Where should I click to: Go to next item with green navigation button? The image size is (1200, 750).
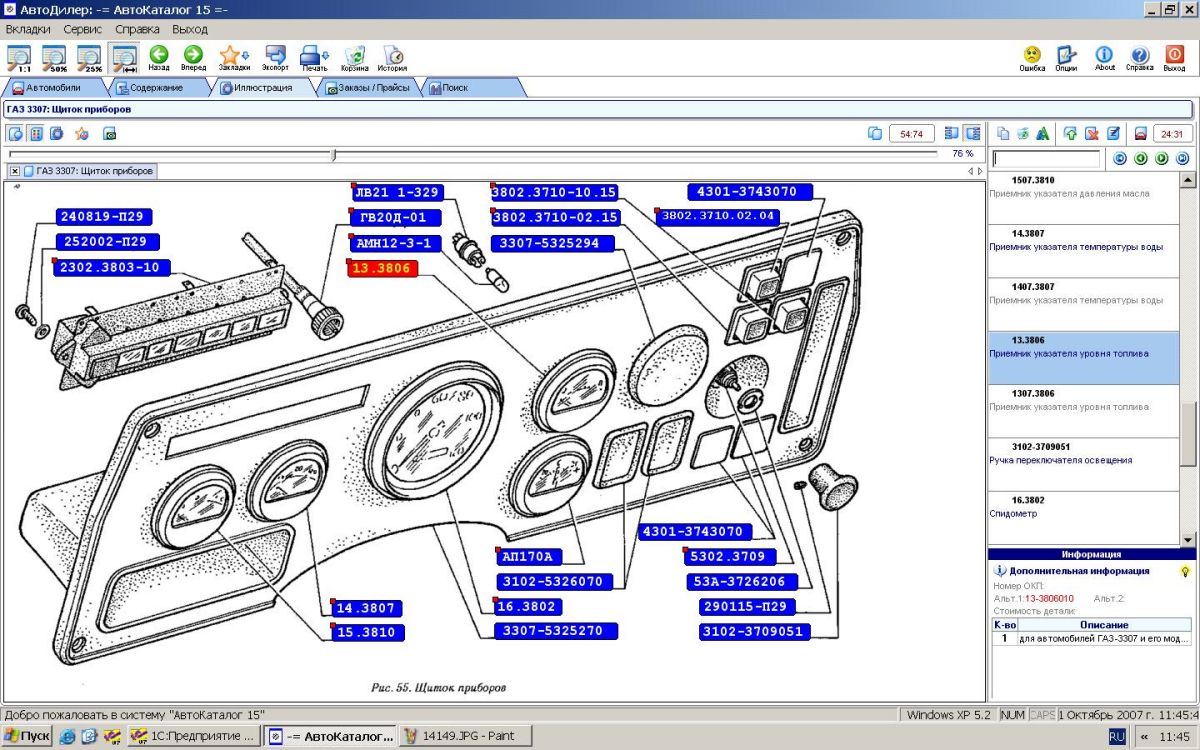[1162, 158]
